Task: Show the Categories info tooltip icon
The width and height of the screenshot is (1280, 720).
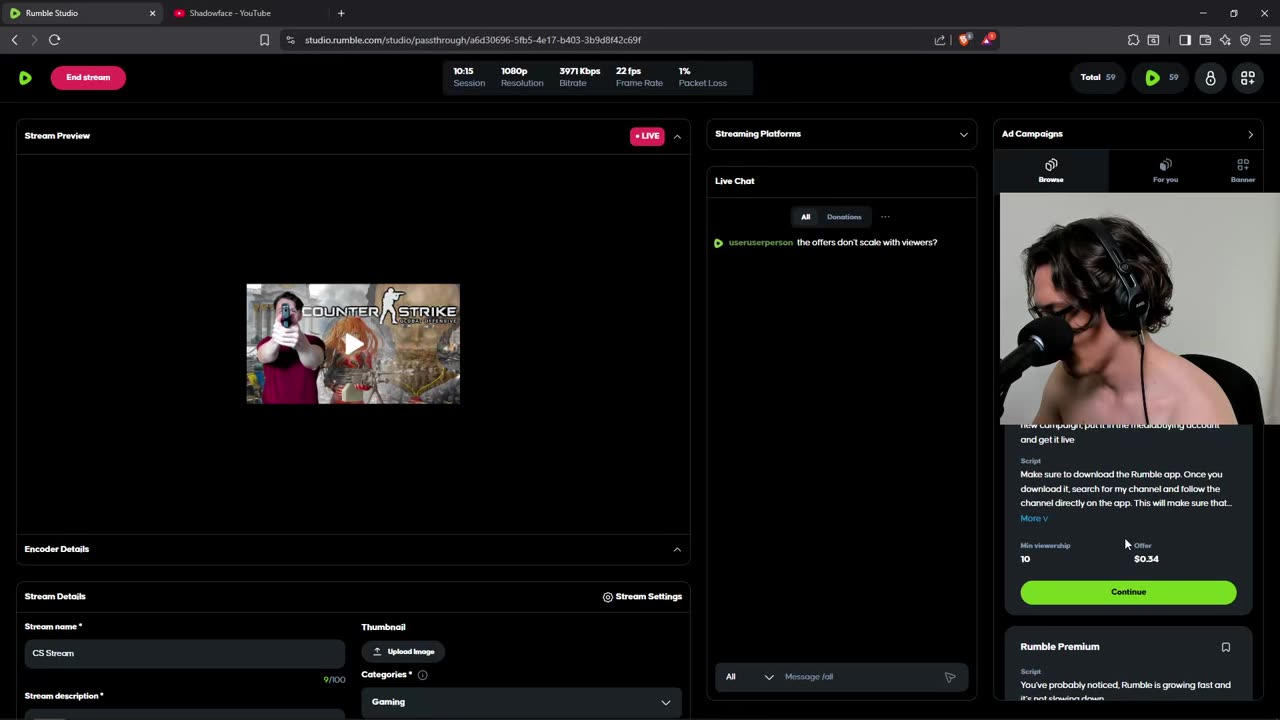Action: (x=422, y=675)
